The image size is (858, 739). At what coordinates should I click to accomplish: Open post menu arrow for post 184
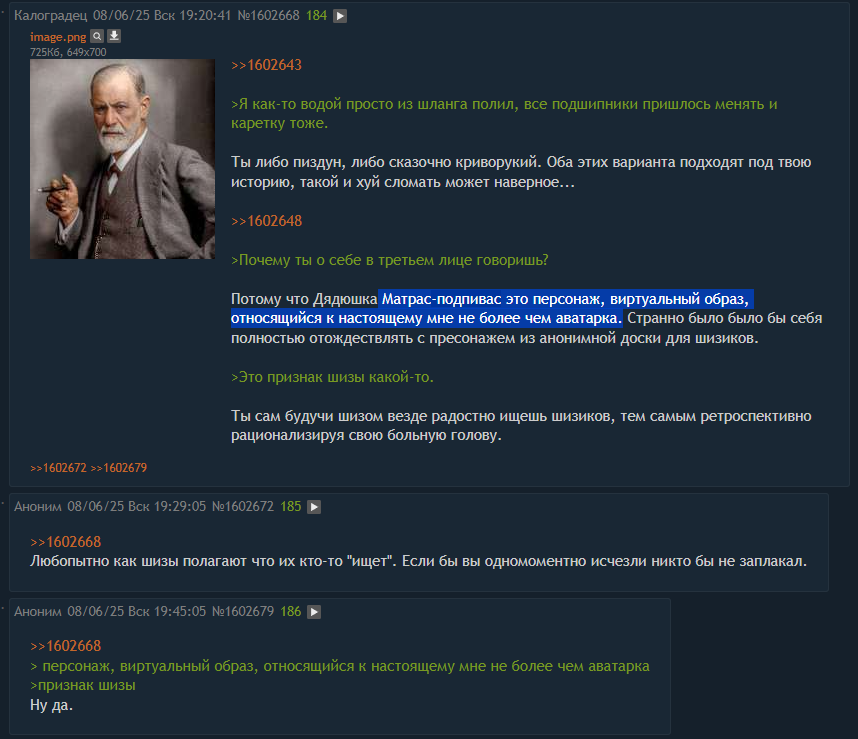coord(340,16)
